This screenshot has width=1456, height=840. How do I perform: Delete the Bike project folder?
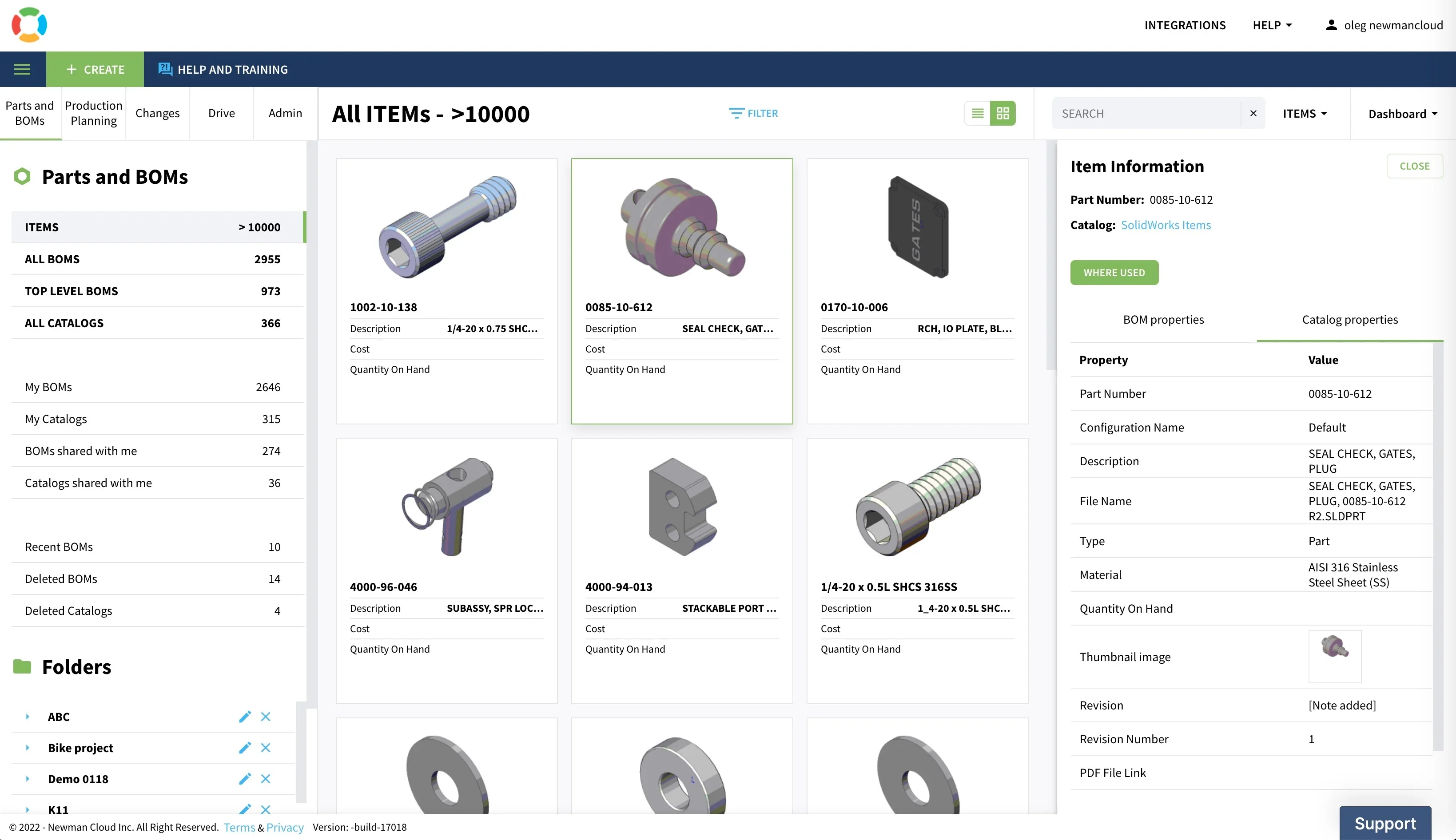(266, 748)
